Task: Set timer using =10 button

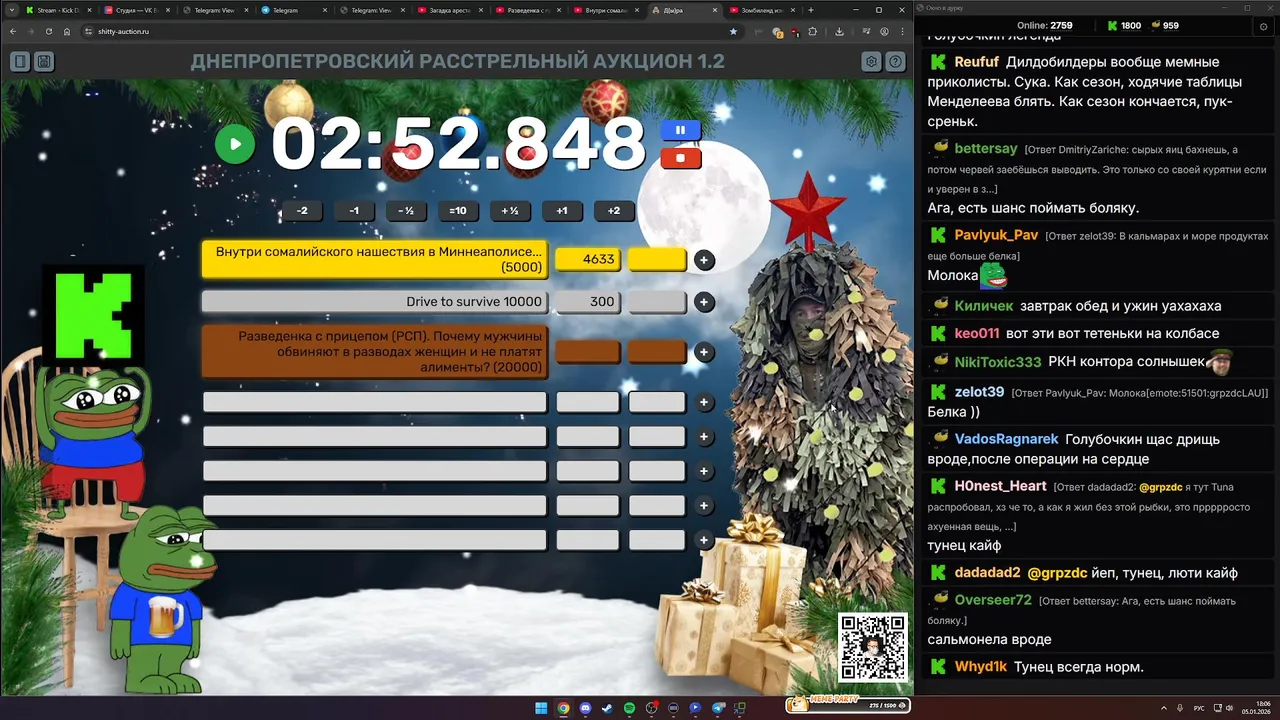Action: [458, 211]
